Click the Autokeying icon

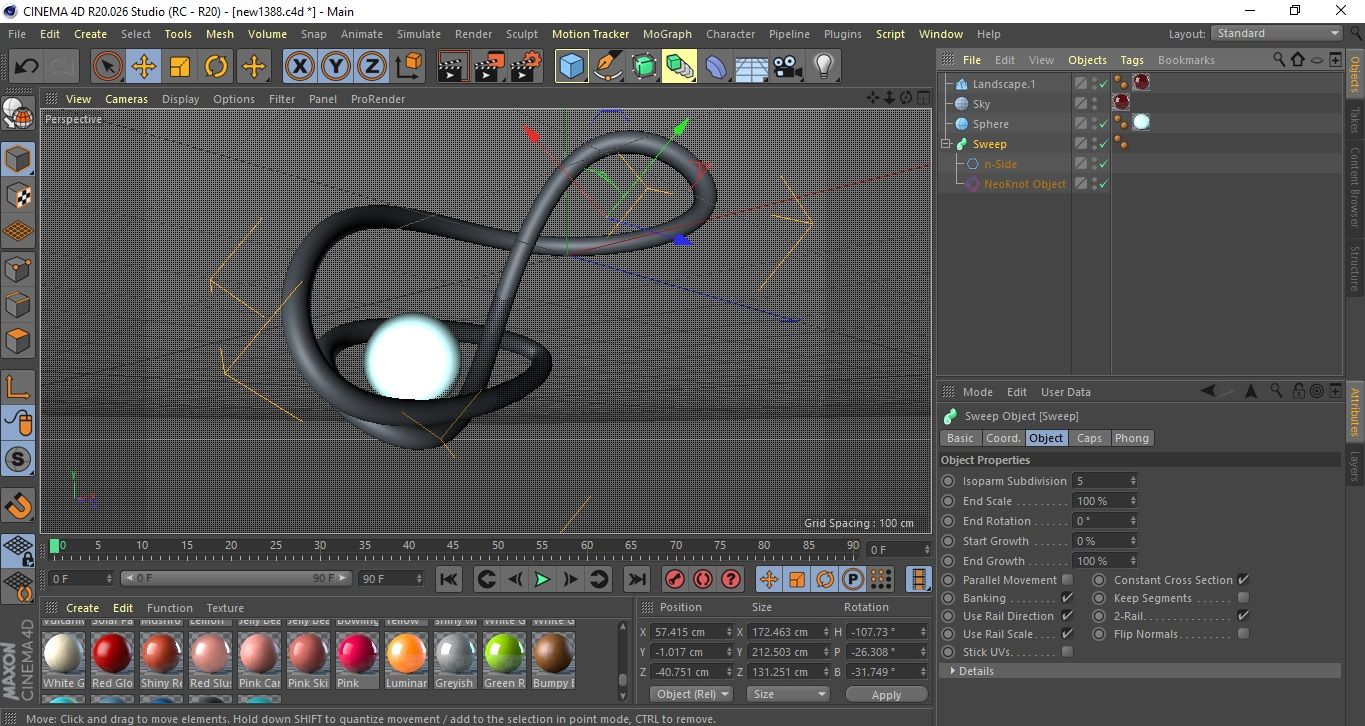[702, 579]
